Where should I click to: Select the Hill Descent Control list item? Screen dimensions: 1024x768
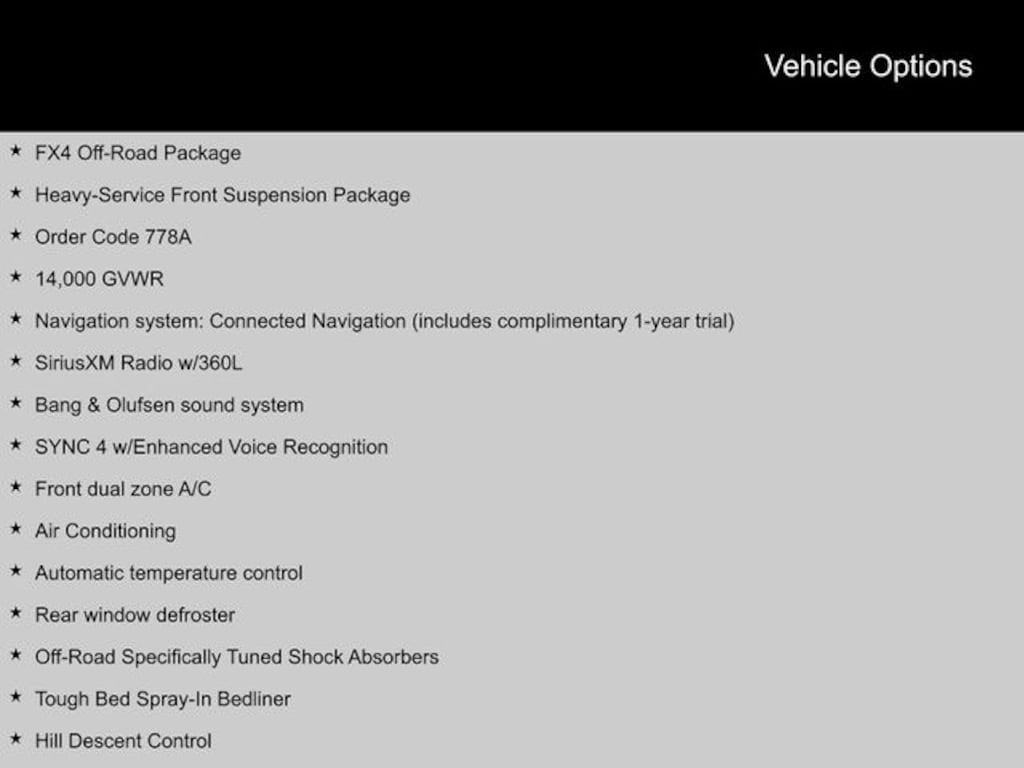[123, 741]
